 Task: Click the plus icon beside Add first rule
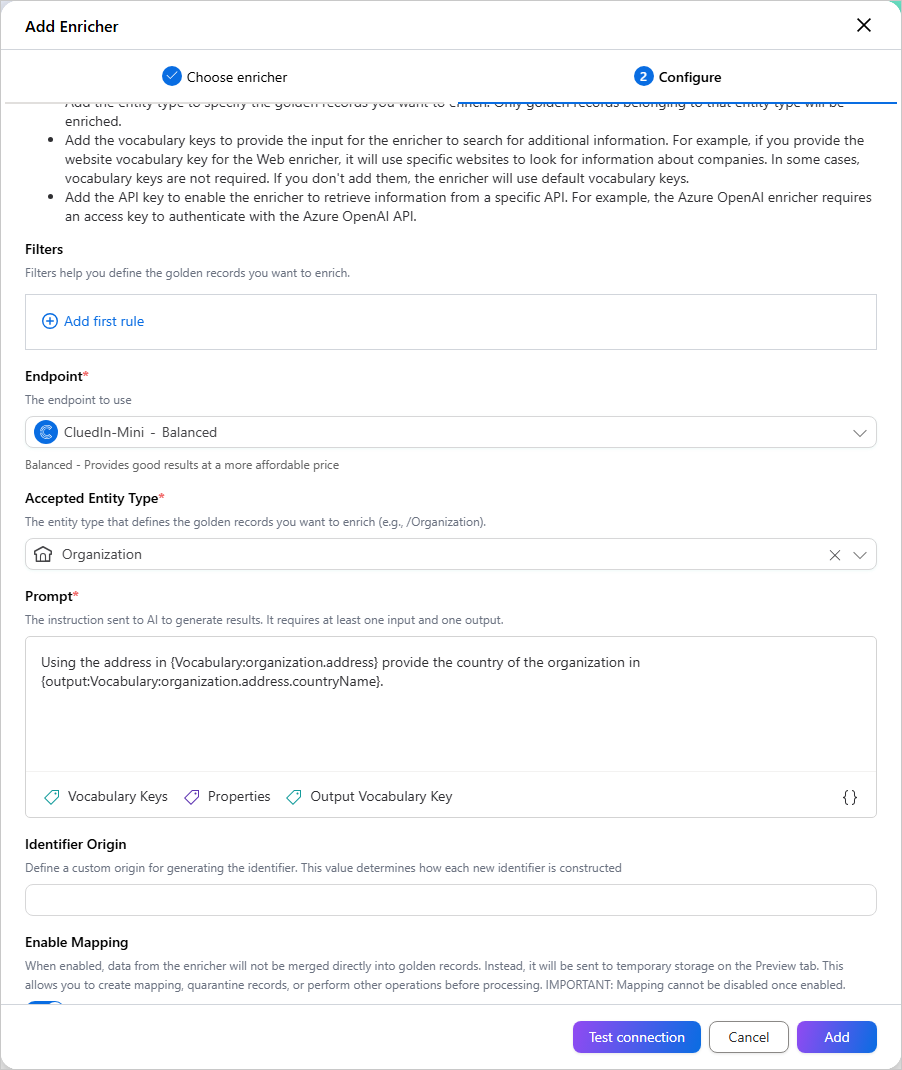50,321
